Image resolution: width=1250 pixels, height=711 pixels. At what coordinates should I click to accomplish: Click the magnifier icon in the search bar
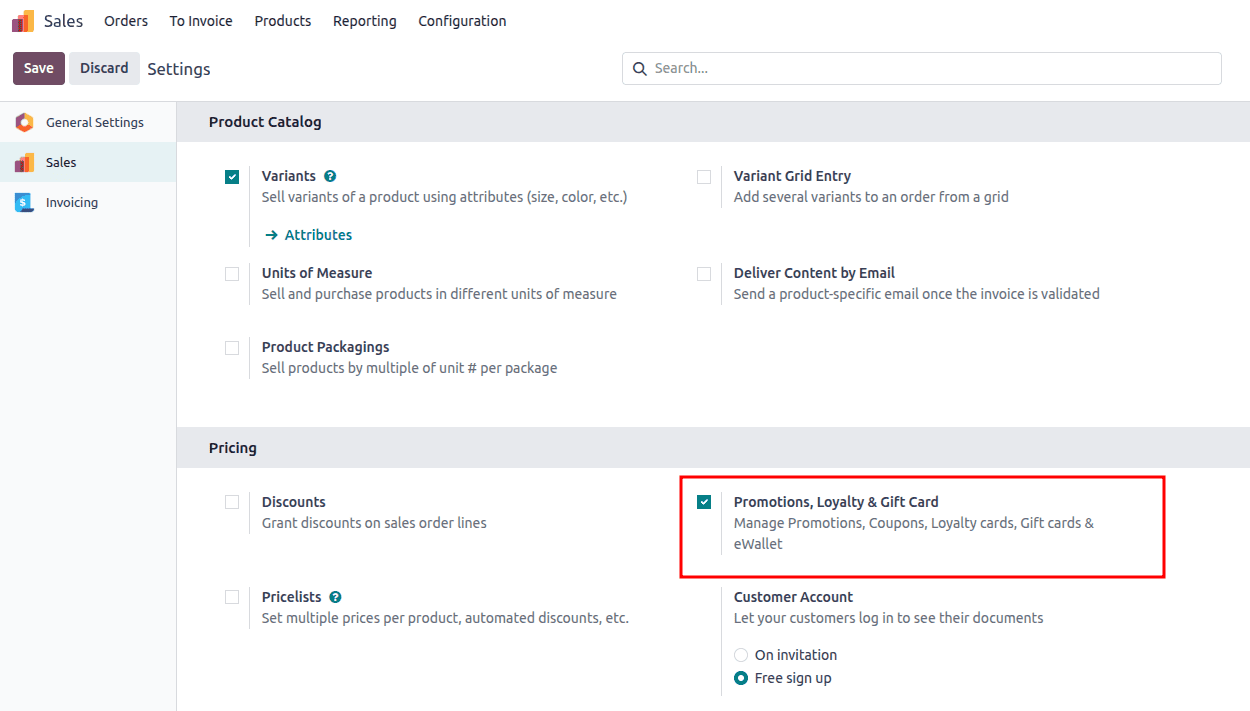point(640,68)
